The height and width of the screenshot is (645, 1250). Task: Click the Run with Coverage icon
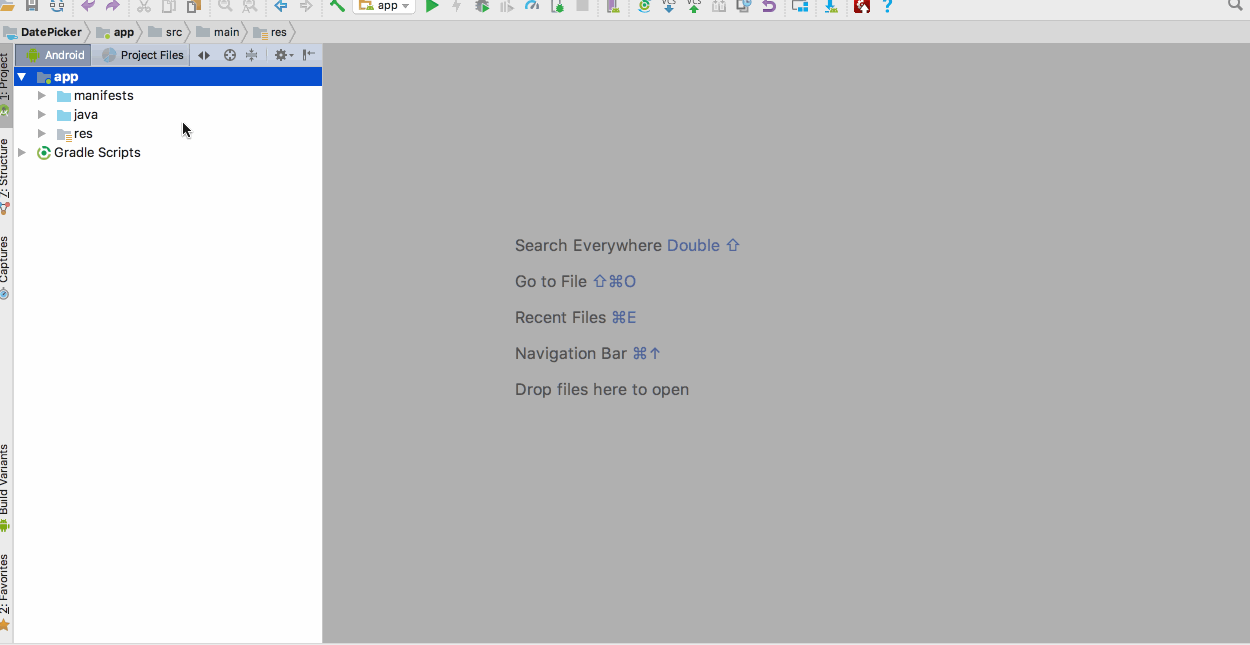pyautogui.click(x=507, y=6)
